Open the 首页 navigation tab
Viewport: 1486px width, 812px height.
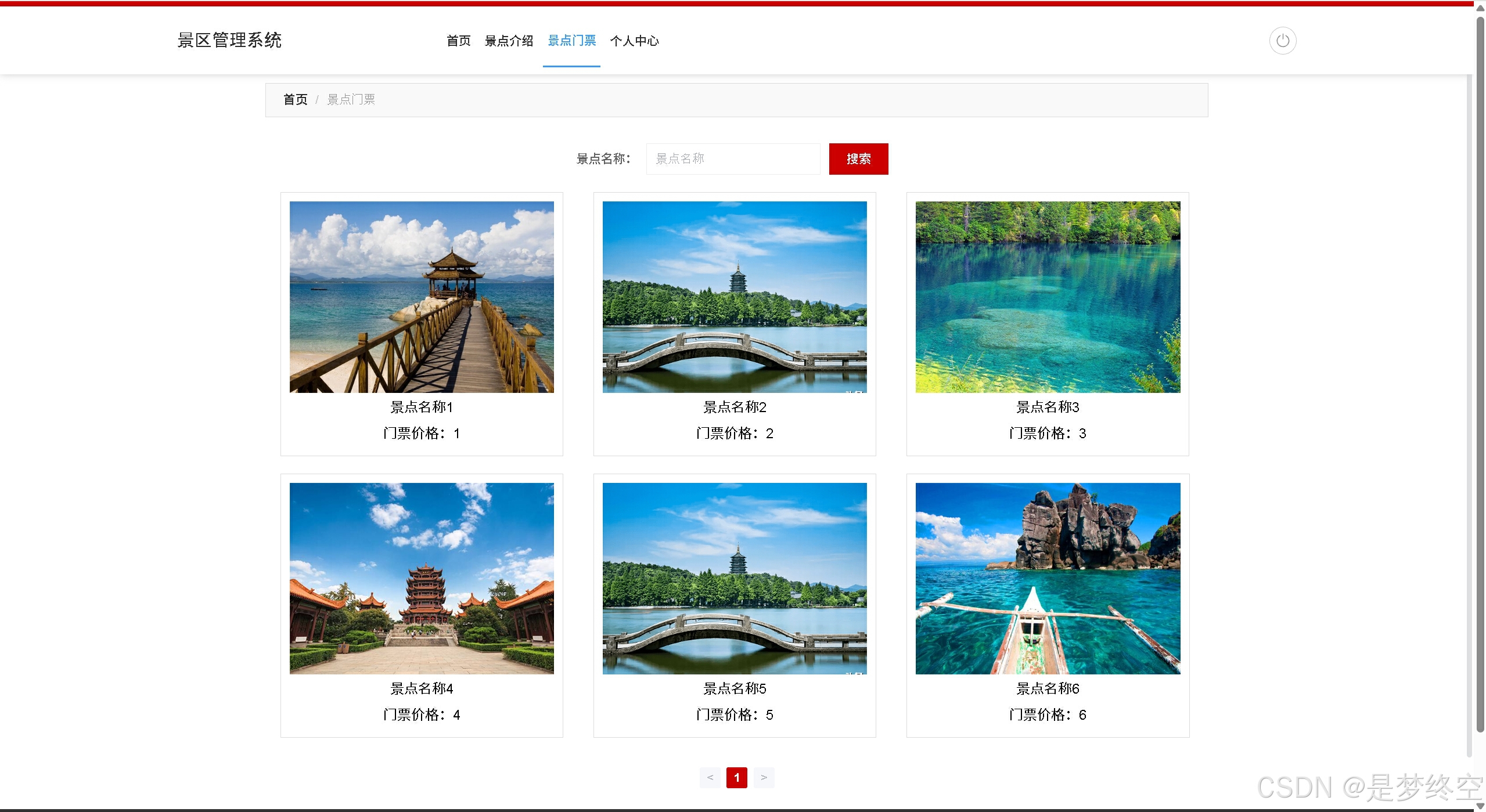click(458, 41)
